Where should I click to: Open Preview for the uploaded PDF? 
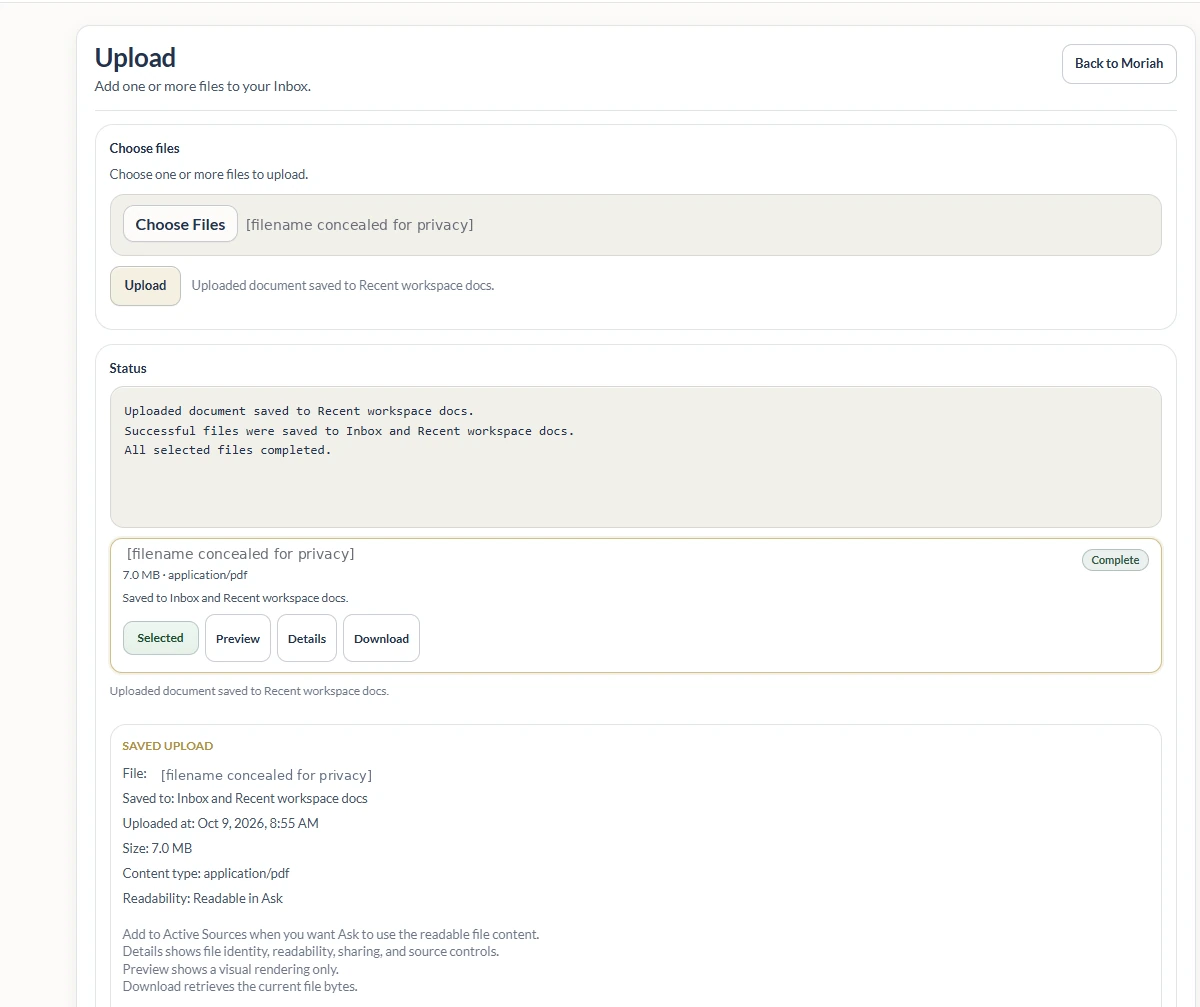tap(238, 638)
